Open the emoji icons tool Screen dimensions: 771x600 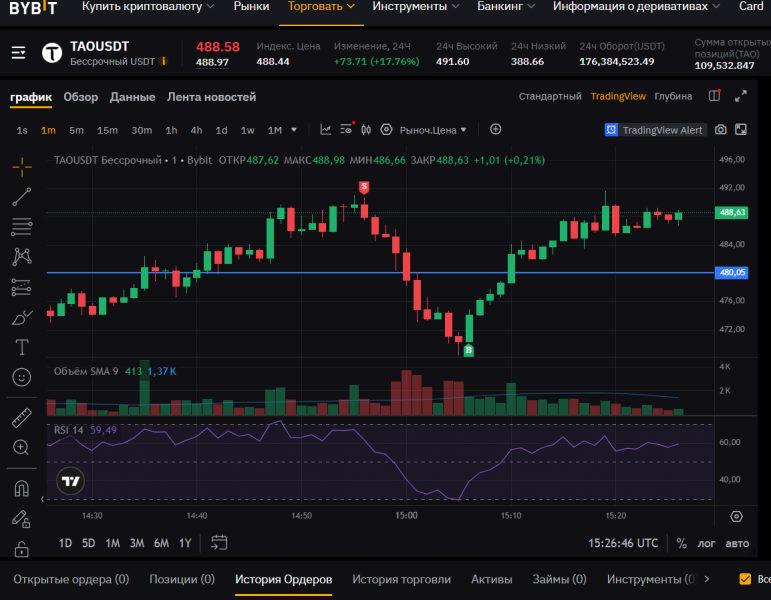22,377
